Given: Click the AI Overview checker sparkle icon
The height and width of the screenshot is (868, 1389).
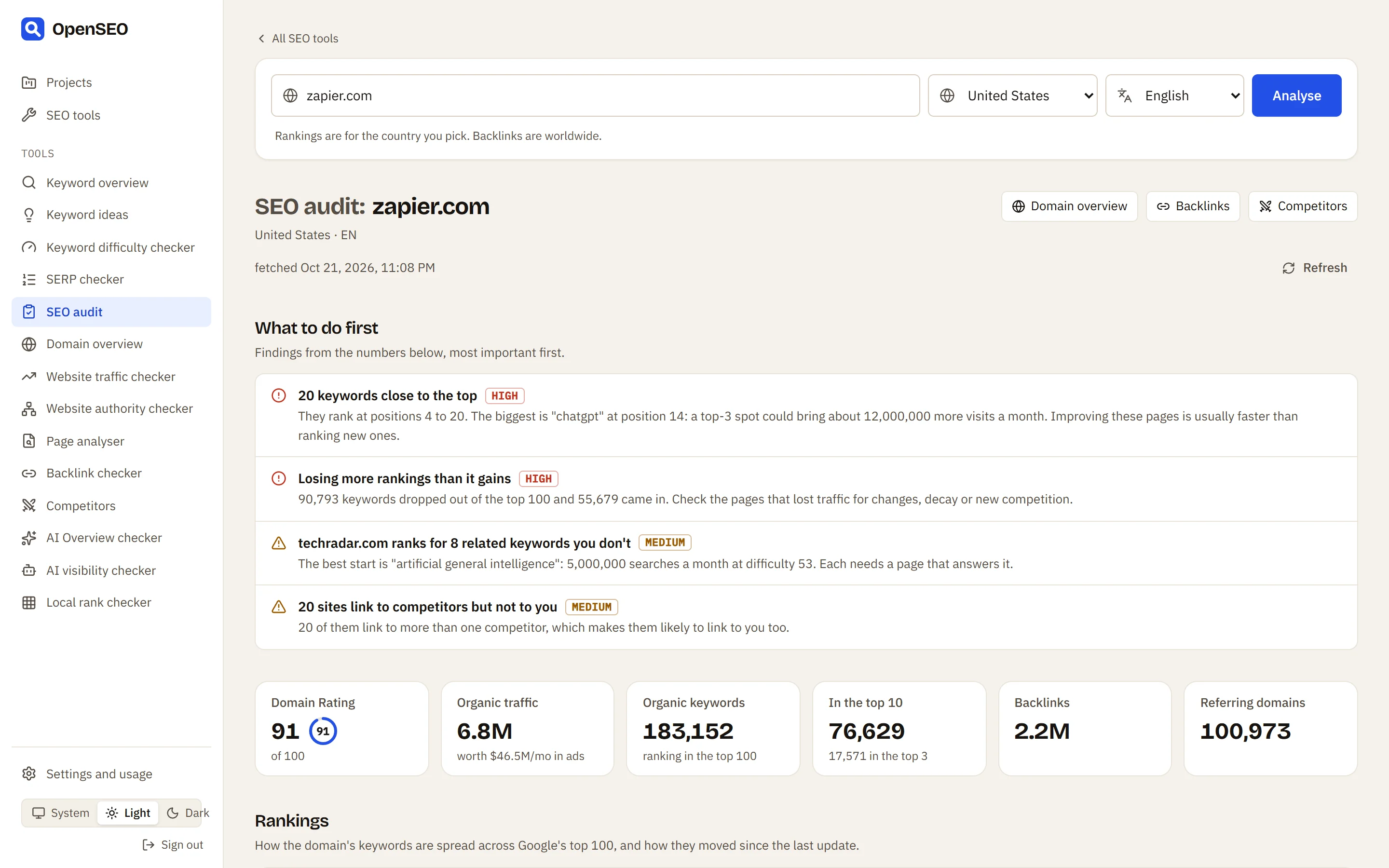Looking at the screenshot, I should [29, 538].
